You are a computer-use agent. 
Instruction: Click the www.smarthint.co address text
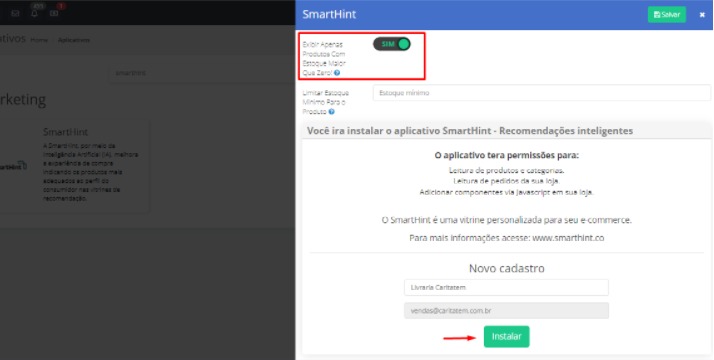(568, 238)
